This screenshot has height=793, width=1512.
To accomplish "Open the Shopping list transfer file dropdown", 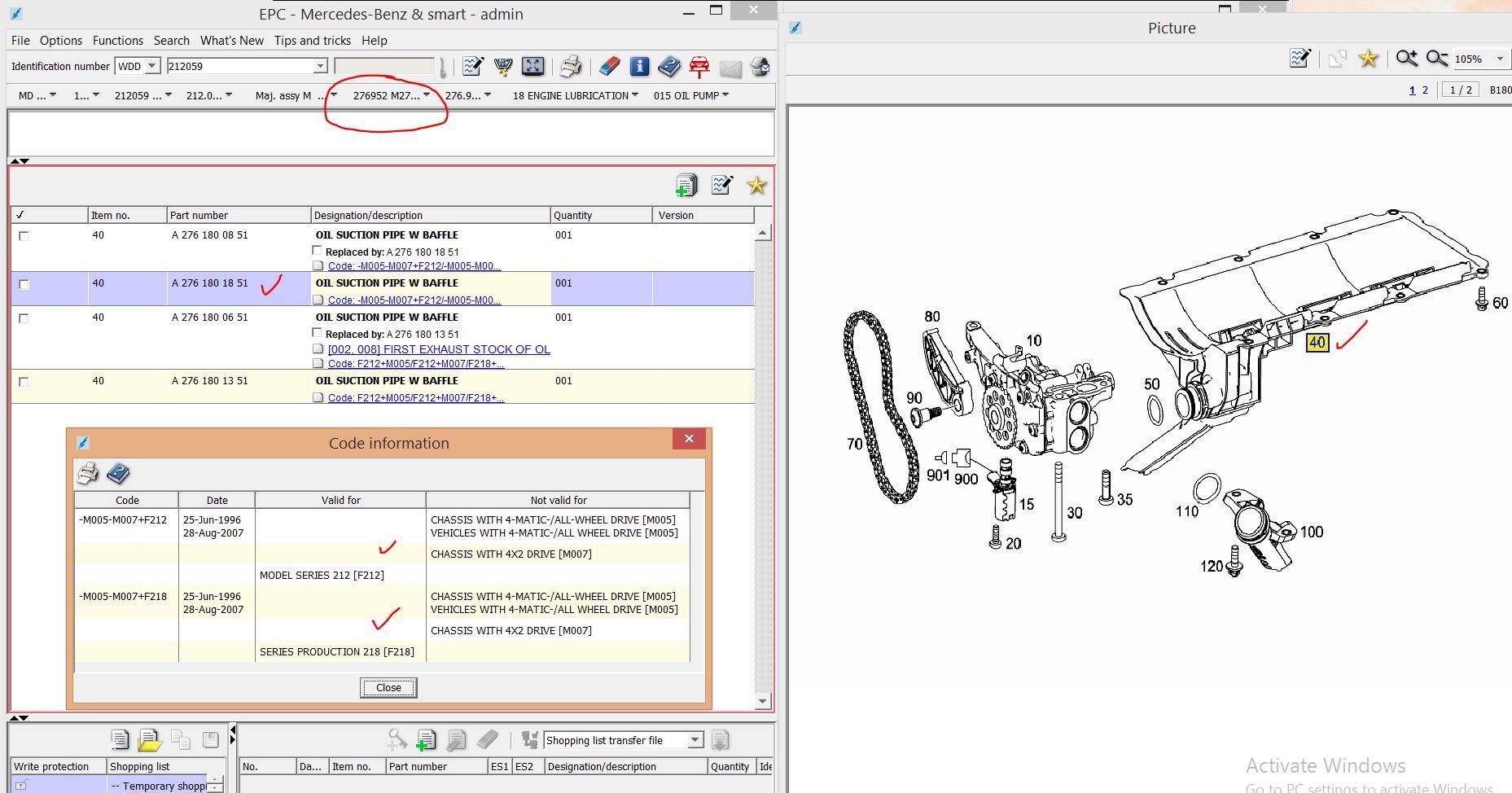I will (x=695, y=740).
